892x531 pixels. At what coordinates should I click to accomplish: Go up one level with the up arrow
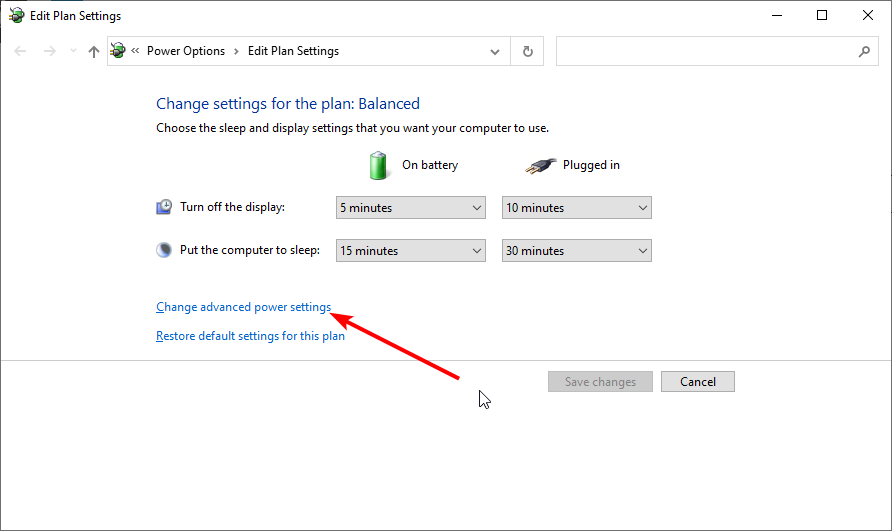[x=94, y=51]
